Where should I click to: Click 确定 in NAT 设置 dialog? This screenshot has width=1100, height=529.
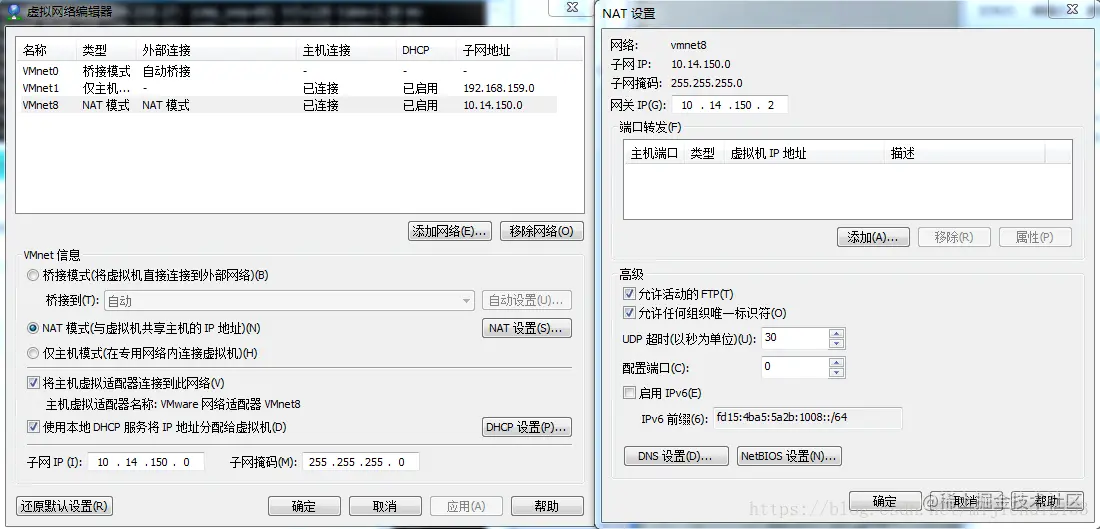pos(885,501)
